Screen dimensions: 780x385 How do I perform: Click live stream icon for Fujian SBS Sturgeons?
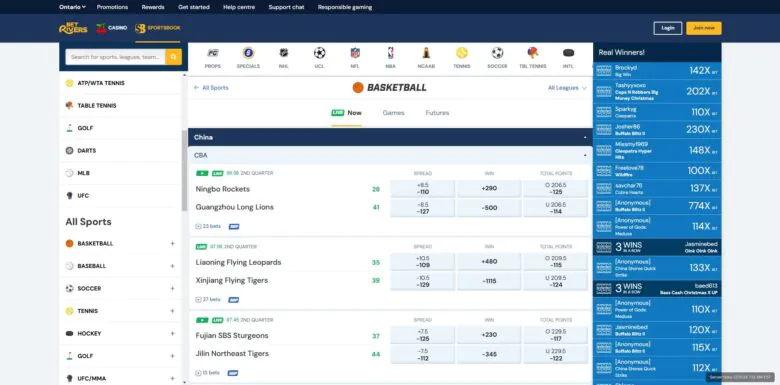point(202,320)
